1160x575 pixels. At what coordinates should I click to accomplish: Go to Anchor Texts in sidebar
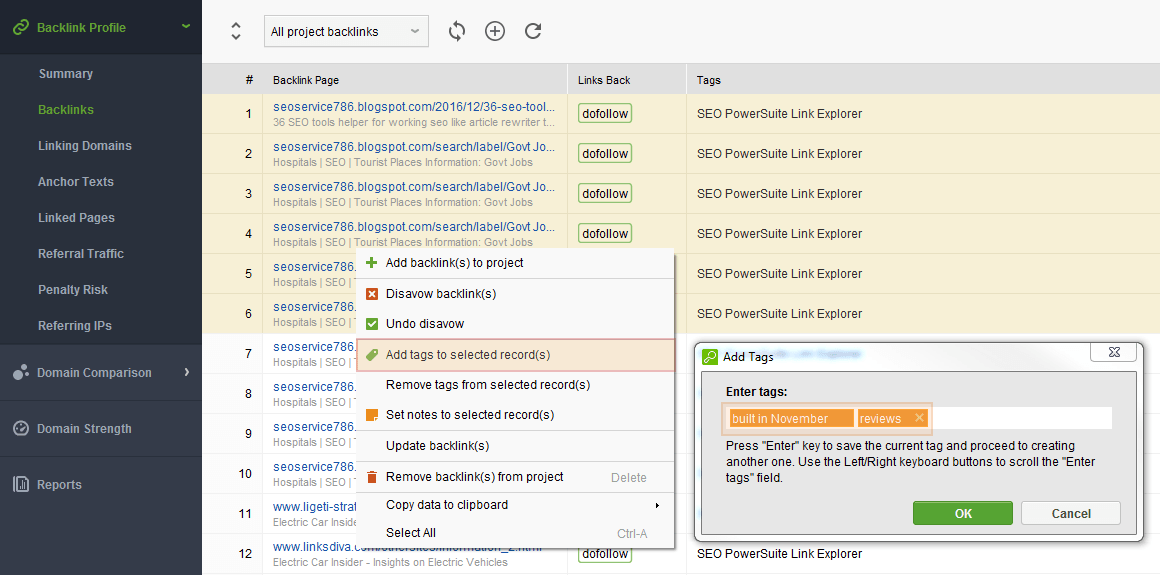(76, 182)
